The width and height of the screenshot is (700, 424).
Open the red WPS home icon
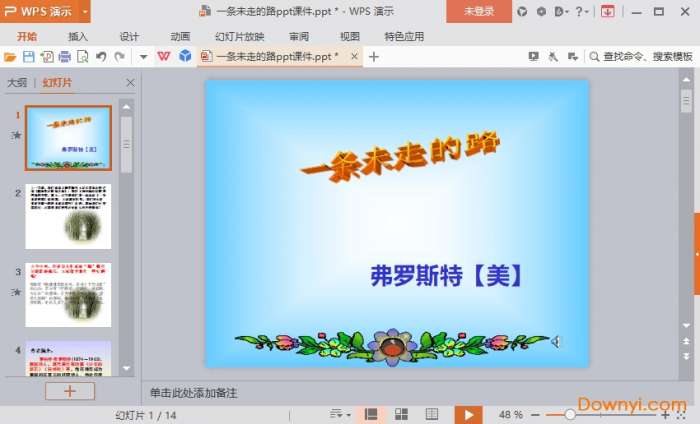(164, 56)
